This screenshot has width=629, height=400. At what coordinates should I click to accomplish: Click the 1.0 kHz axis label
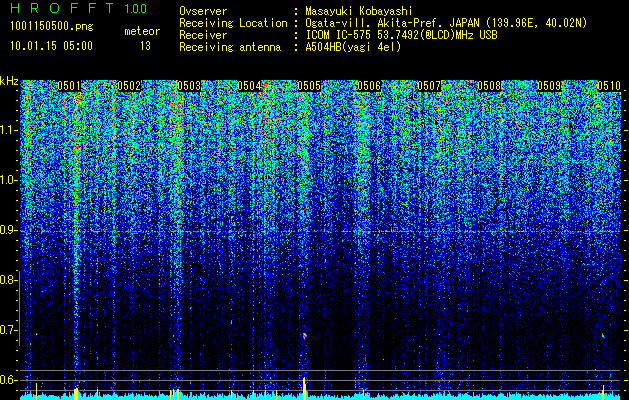[8, 180]
